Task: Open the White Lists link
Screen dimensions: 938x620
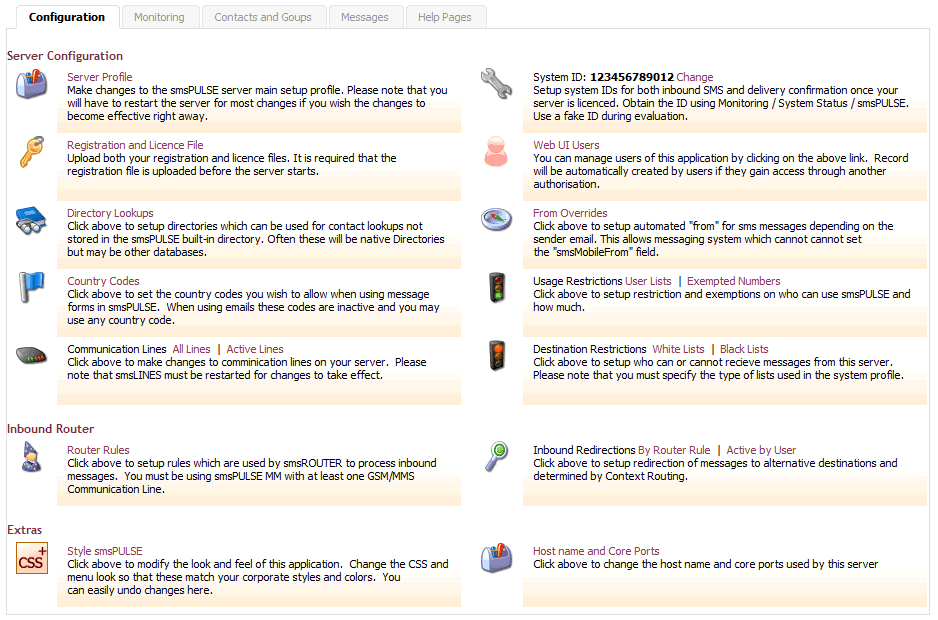Action: [x=678, y=349]
